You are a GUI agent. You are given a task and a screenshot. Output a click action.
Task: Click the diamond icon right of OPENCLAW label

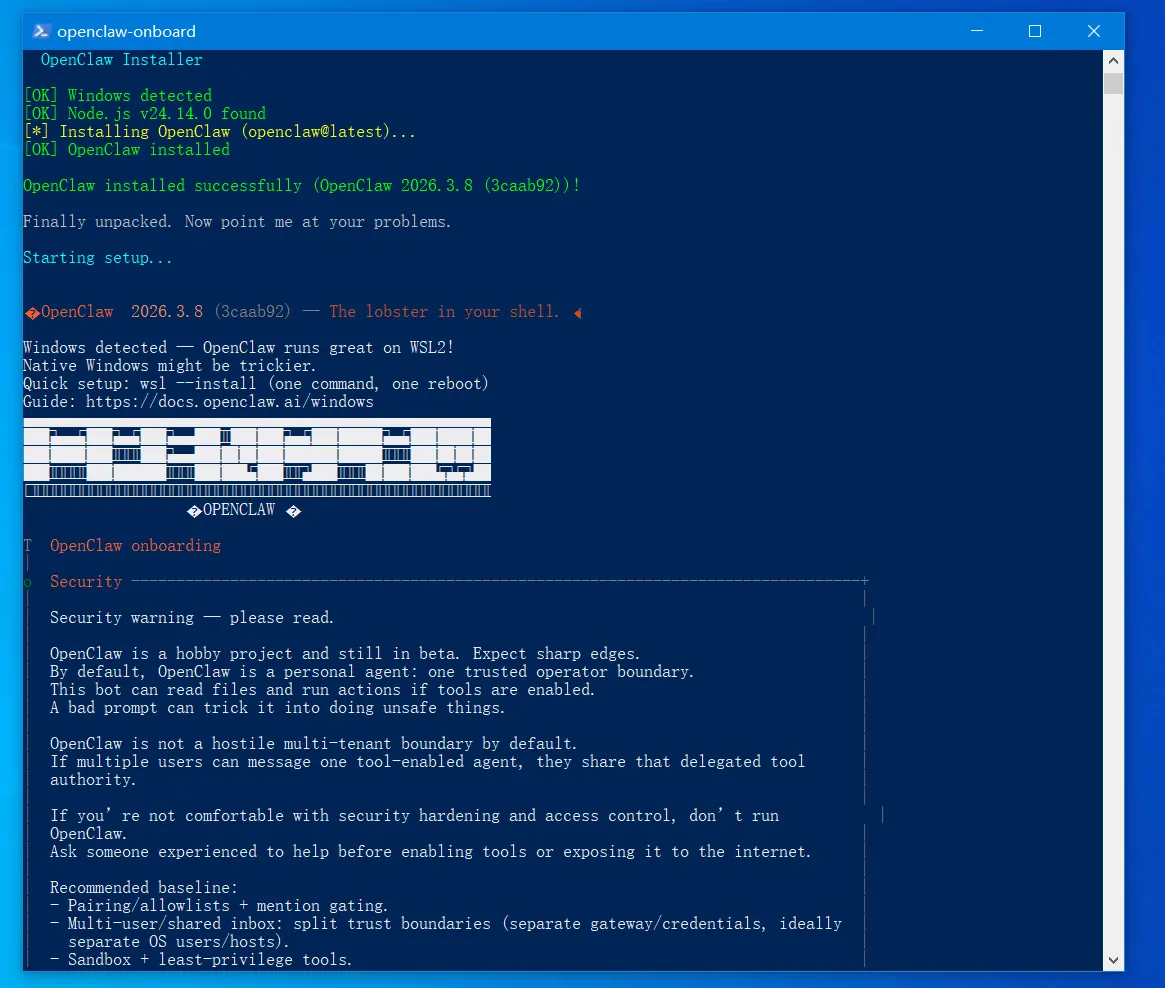293,511
